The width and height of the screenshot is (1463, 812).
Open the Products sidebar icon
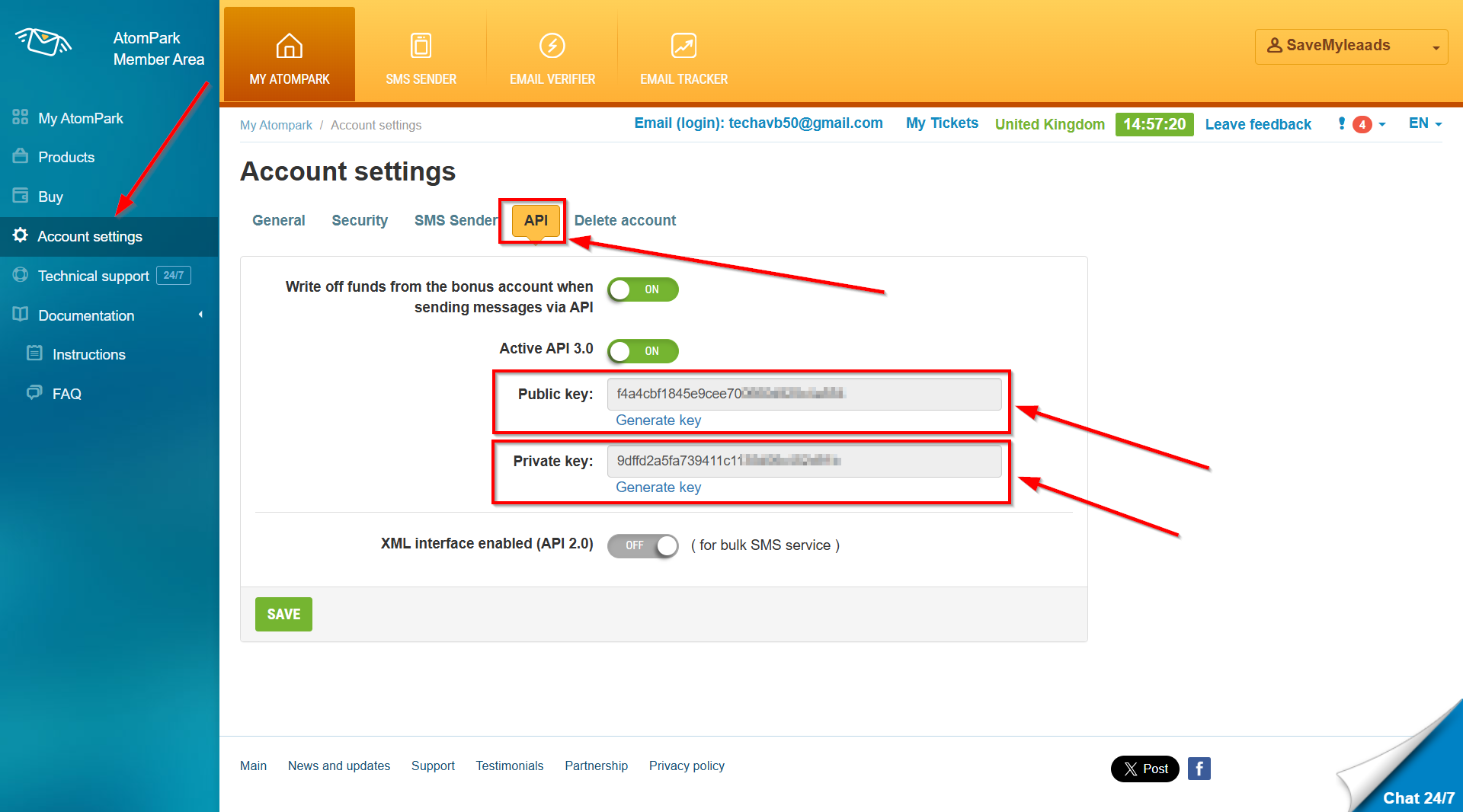pos(21,156)
